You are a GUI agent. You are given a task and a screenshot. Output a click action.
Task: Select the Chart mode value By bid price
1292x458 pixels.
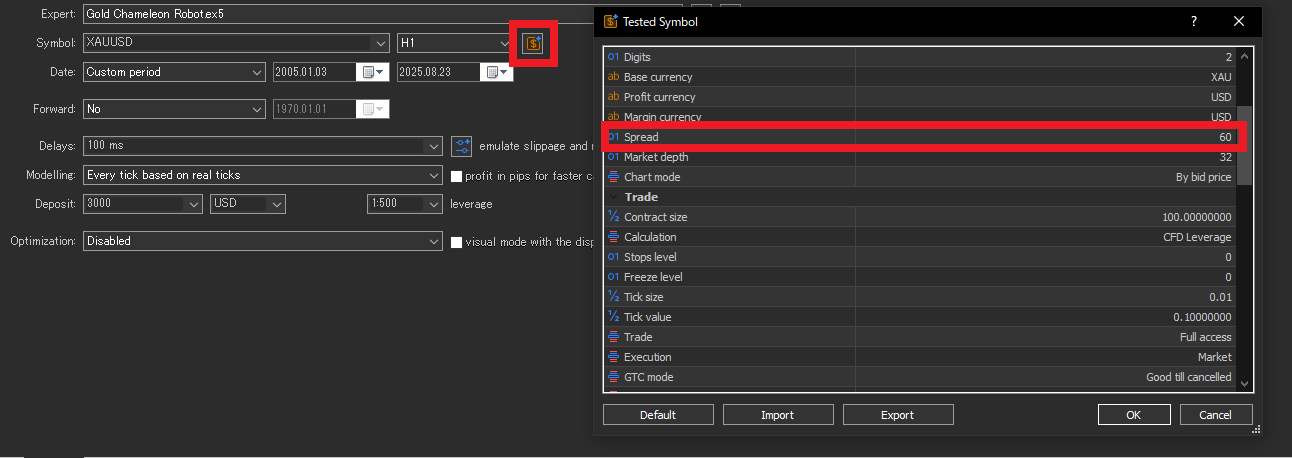pyautogui.click(x=1203, y=177)
